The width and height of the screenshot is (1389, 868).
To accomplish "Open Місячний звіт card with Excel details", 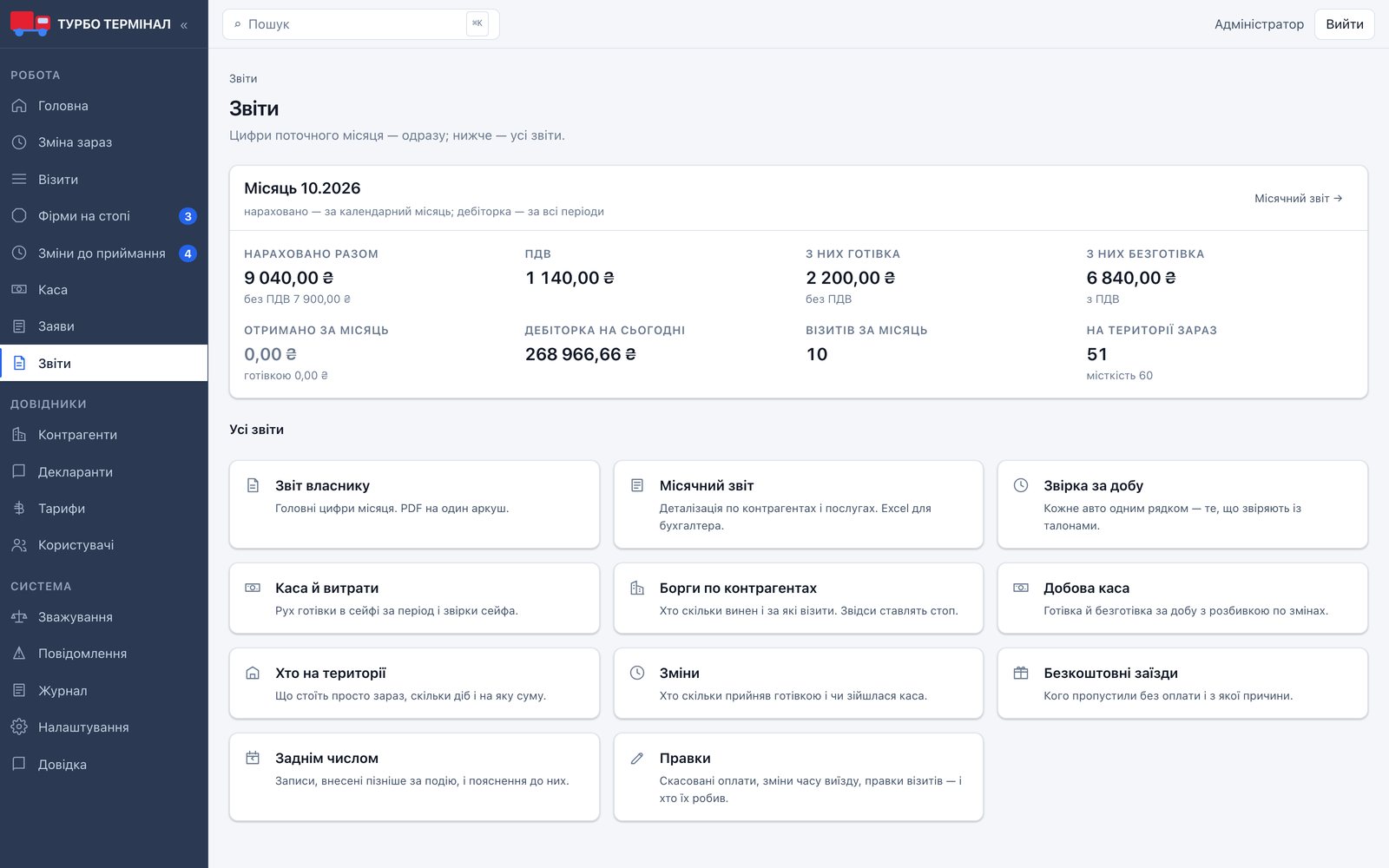I will tap(799, 504).
